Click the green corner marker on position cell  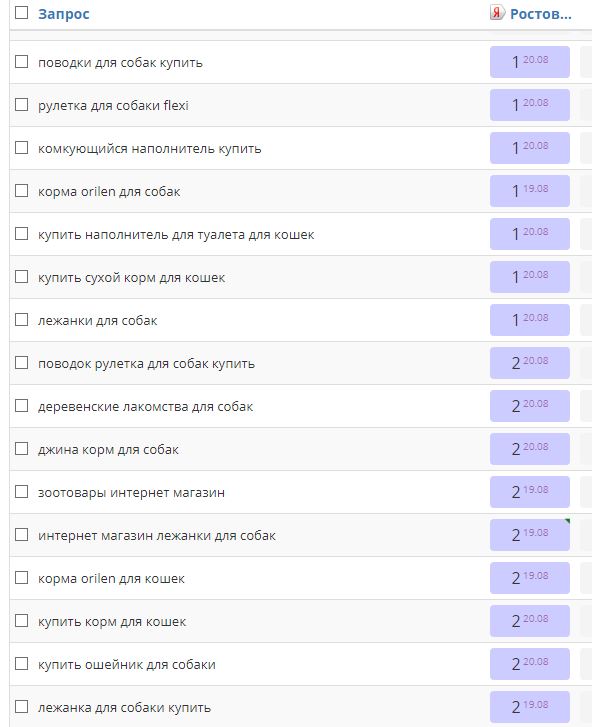(567, 522)
